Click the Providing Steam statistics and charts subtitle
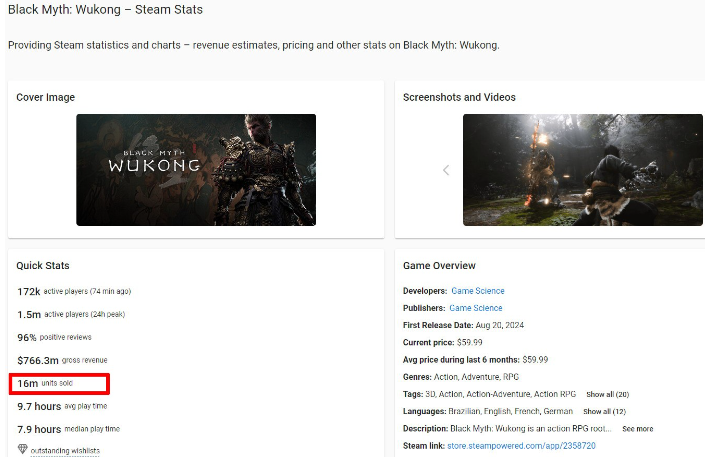 tap(253, 45)
